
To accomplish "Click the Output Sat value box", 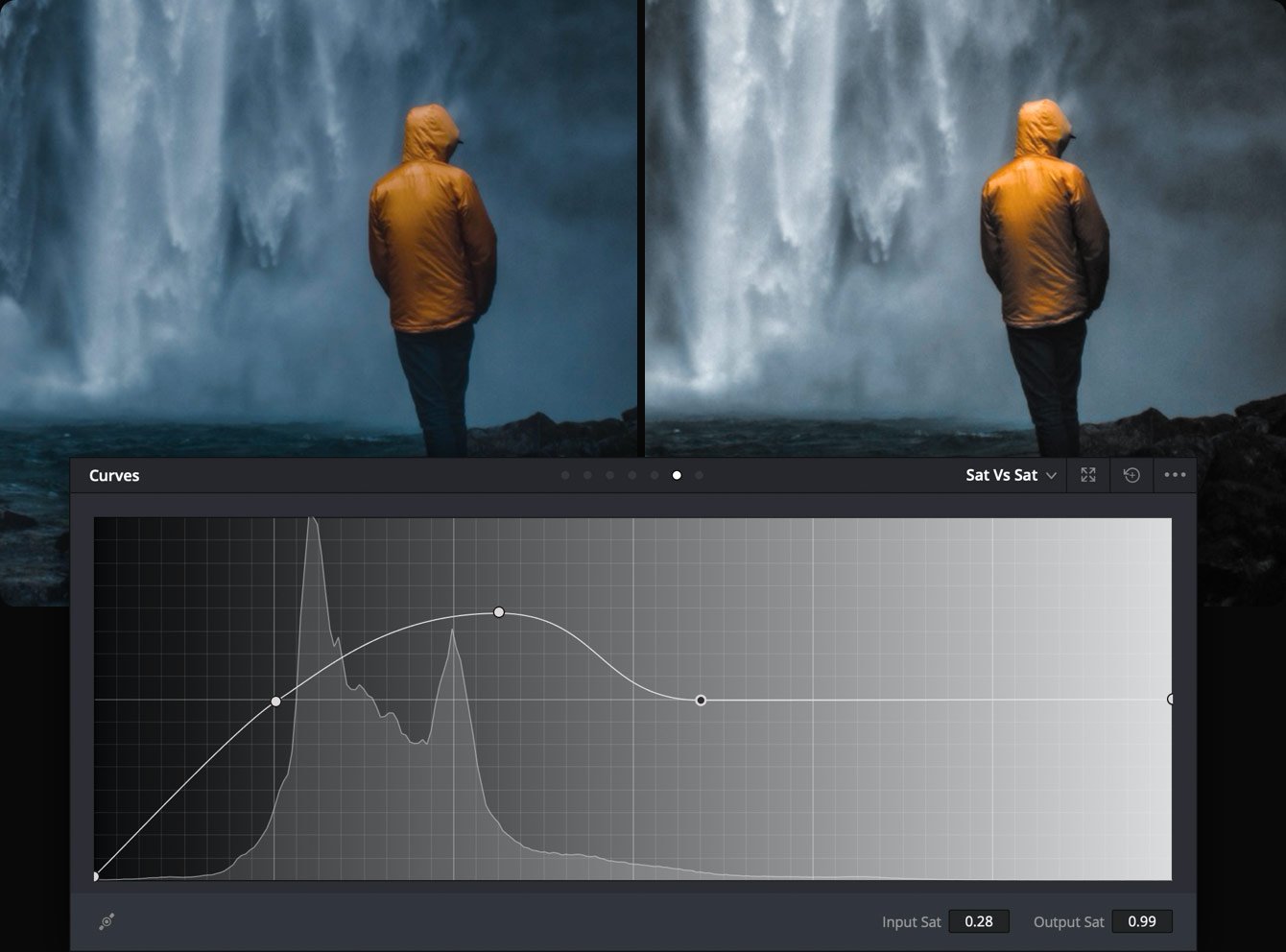I will (x=1141, y=921).
